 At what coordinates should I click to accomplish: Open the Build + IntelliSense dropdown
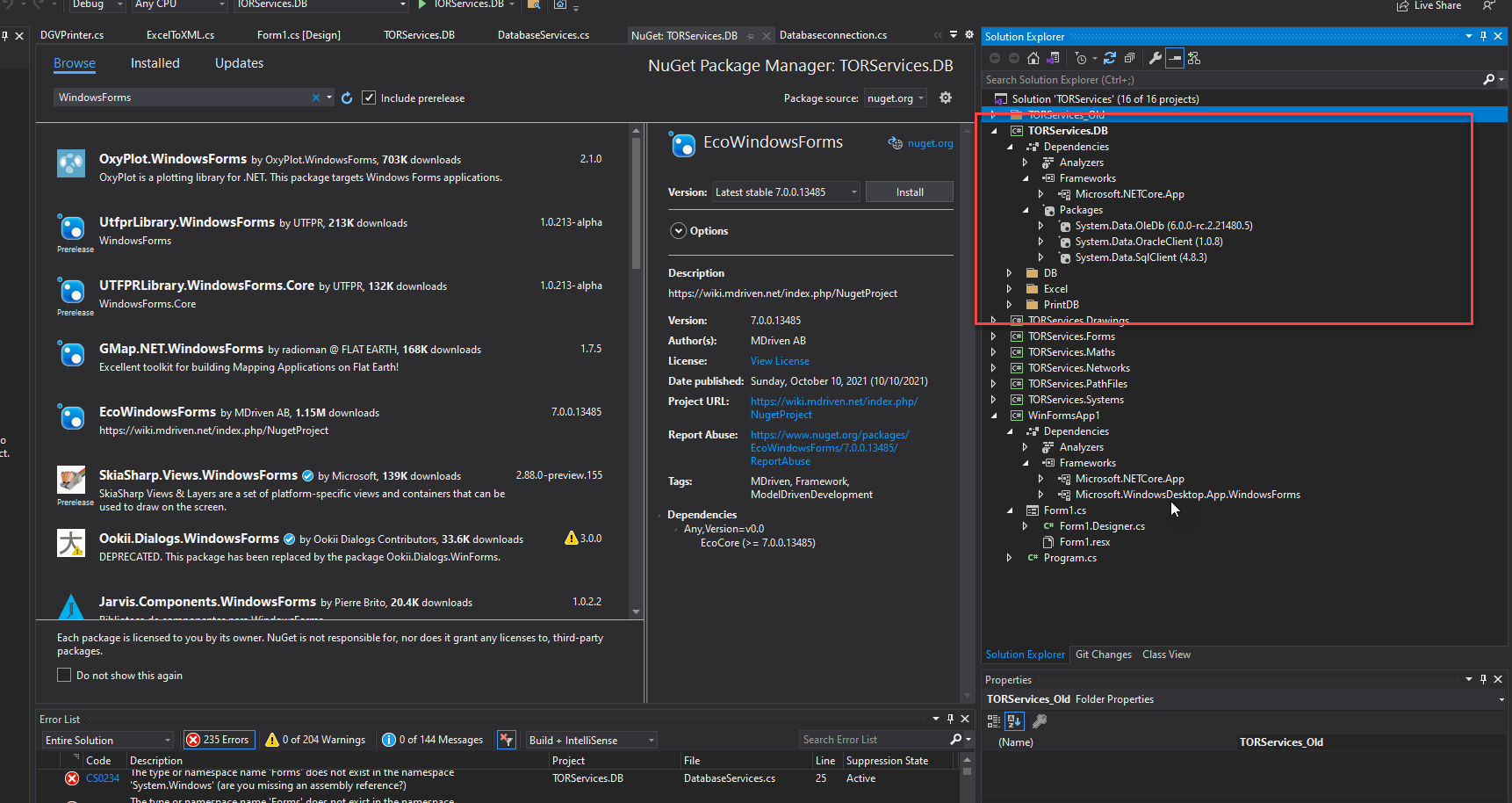pos(591,740)
